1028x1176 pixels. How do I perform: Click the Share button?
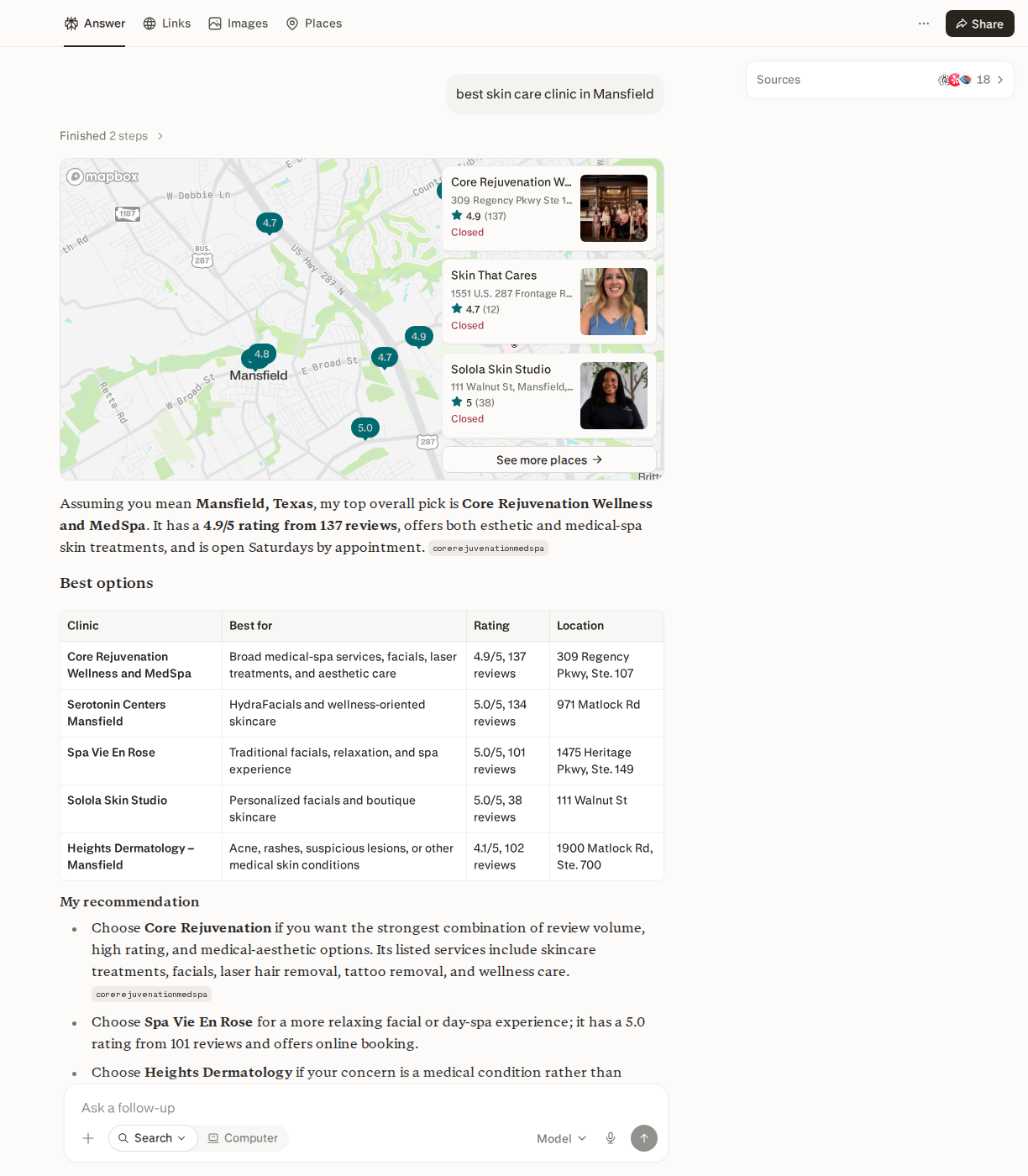979,24
